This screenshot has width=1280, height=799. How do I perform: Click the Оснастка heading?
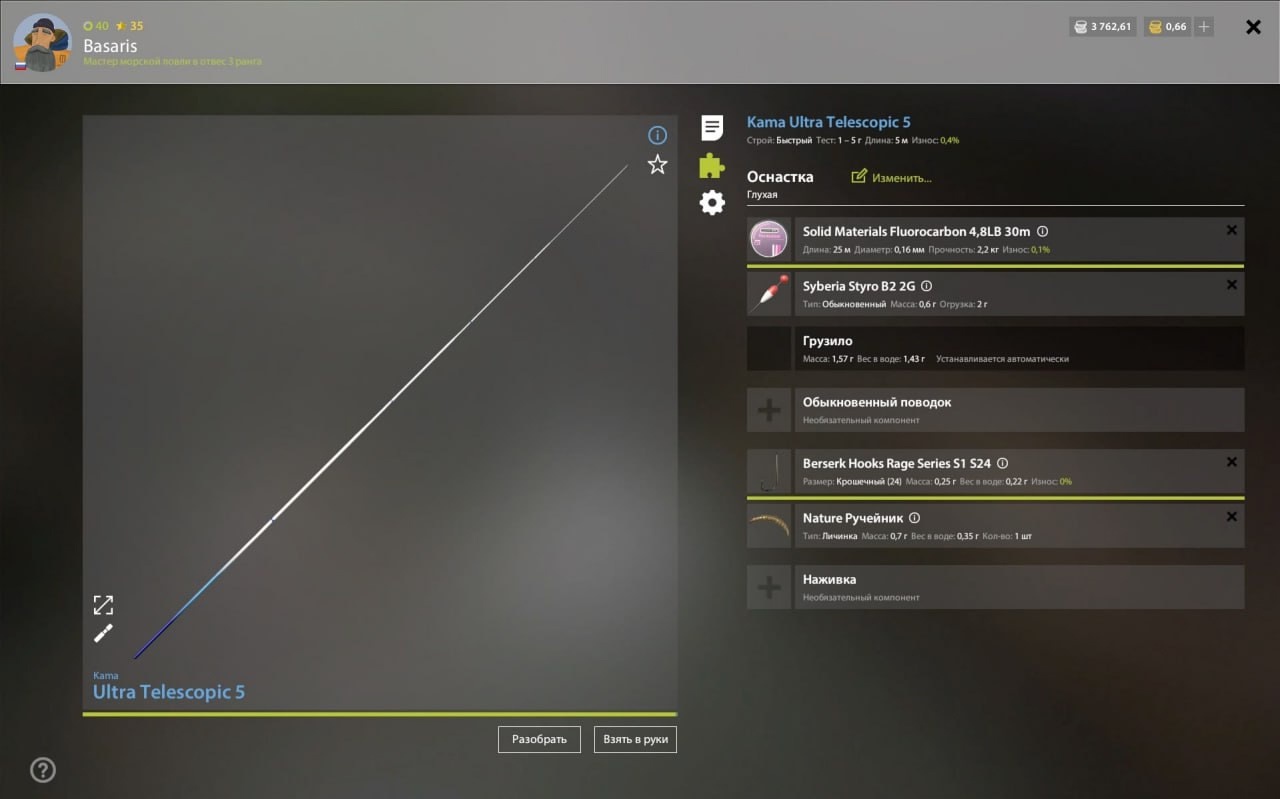(x=780, y=177)
